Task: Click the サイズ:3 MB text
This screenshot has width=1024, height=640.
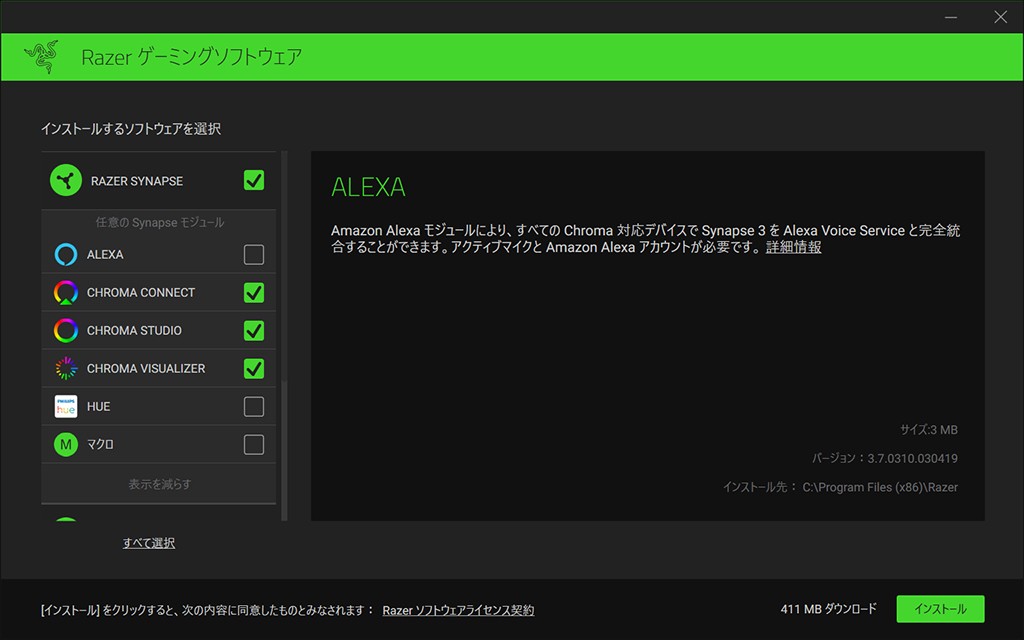Action: [929, 430]
